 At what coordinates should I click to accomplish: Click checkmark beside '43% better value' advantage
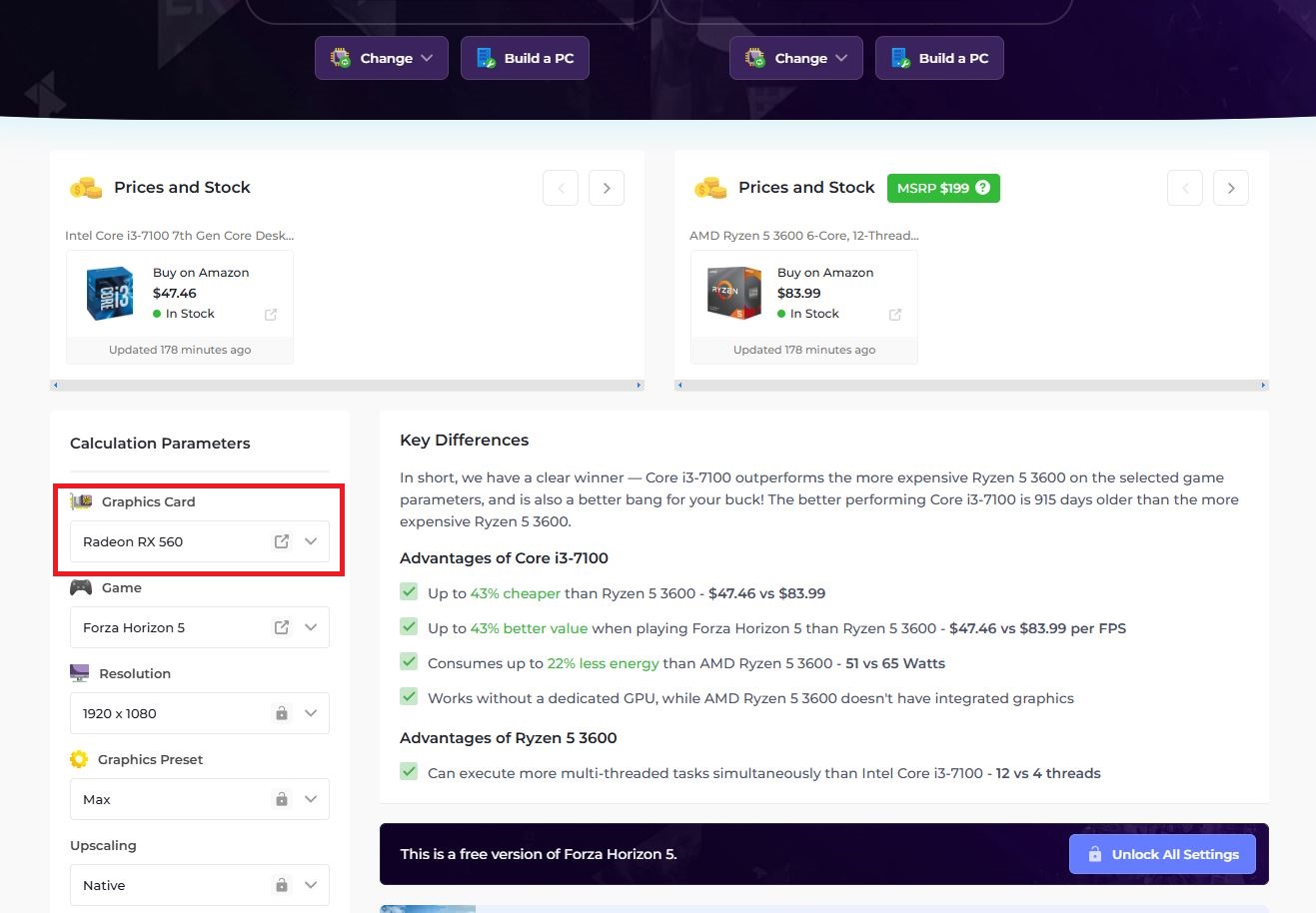tap(409, 626)
